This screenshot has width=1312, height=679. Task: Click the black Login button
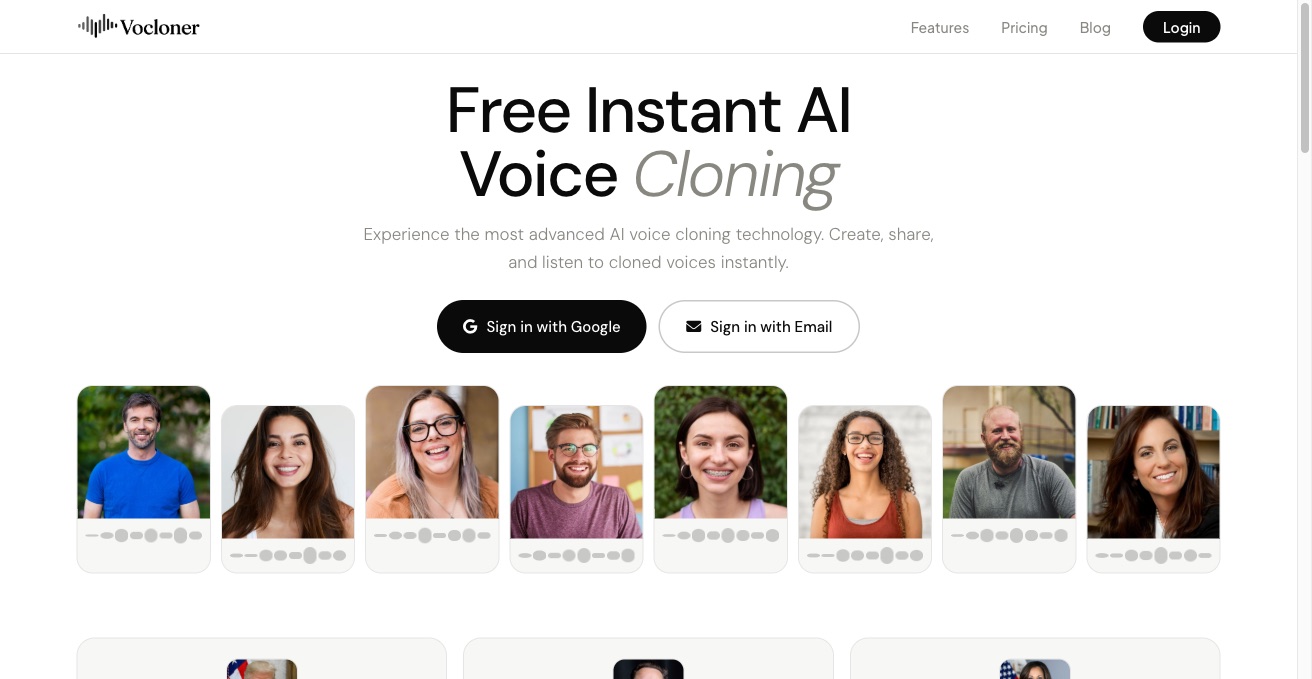[x=1181, y=27]
